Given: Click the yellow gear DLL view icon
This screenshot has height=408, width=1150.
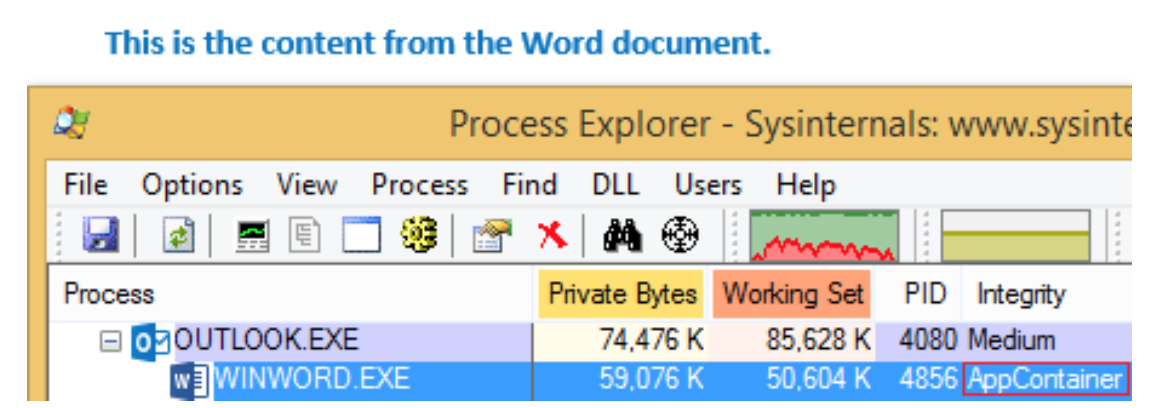Looking at the screenshot, I should [x=417, y=235].
